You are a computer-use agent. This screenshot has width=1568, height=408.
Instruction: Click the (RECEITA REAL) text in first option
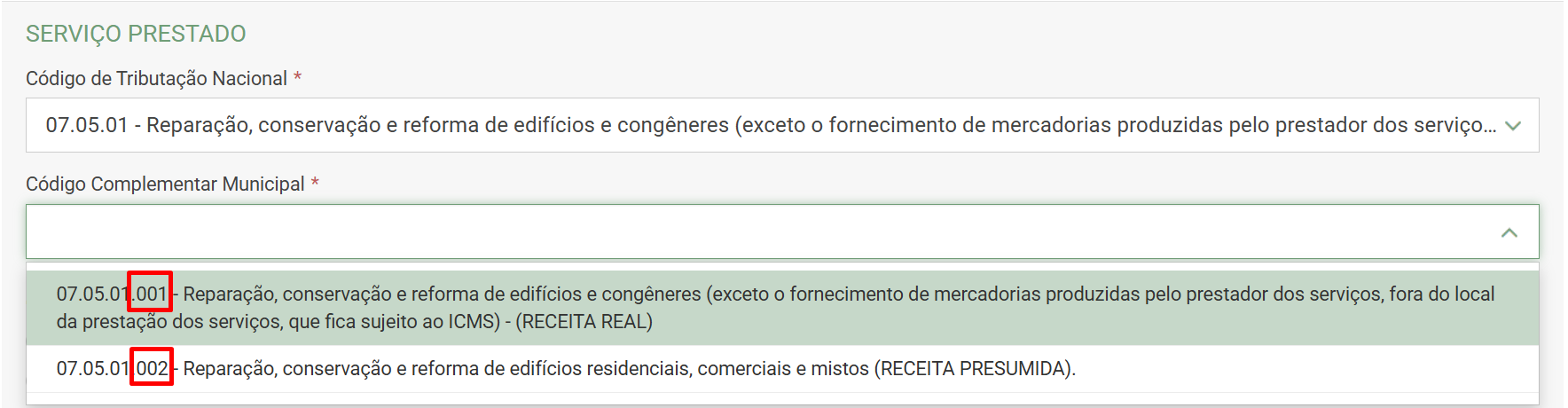[584, 322]
